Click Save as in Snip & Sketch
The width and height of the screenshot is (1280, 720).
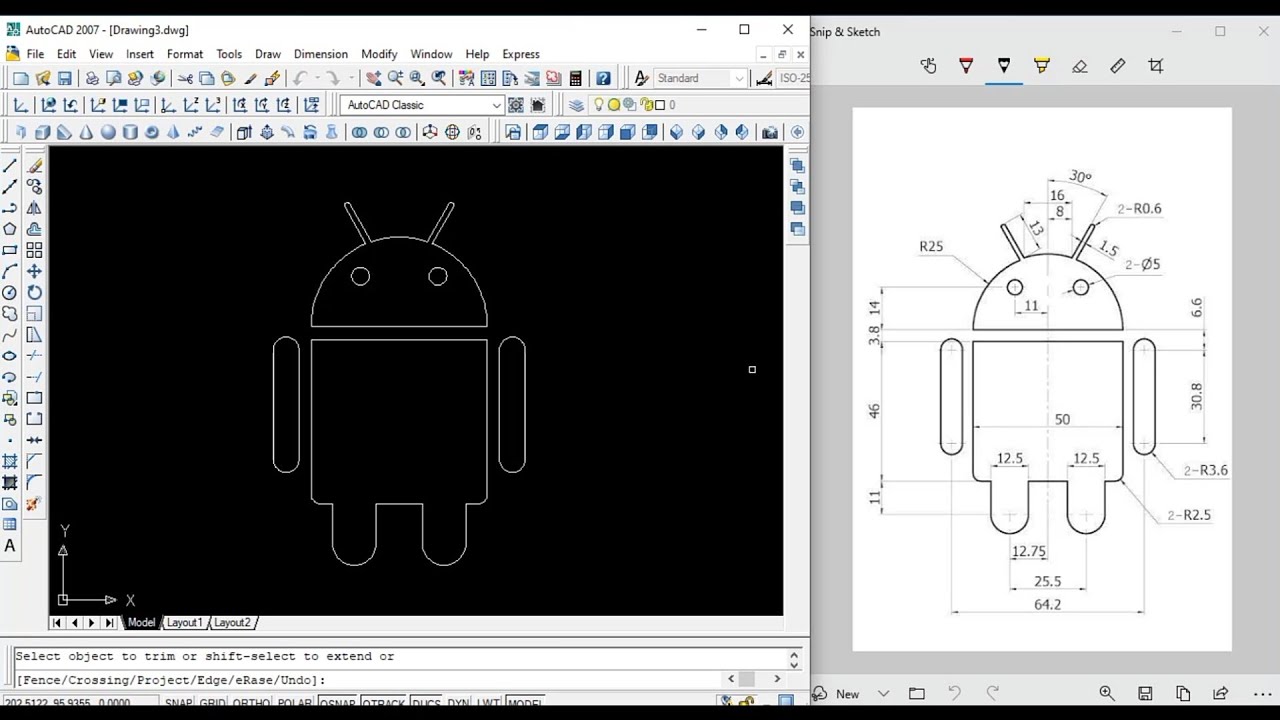click(1145, 693)
